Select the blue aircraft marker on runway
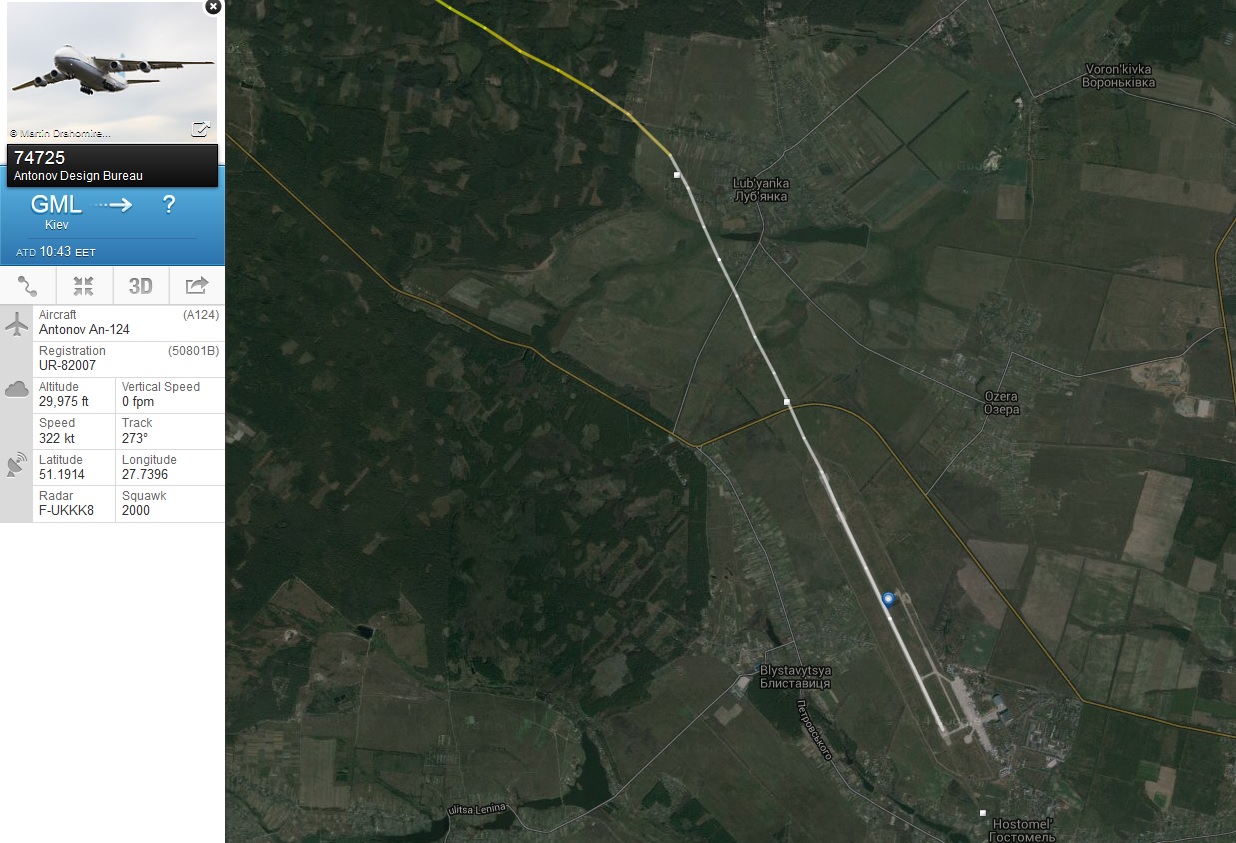Screen dimensions: 1236x843 (x=888, y=599)
